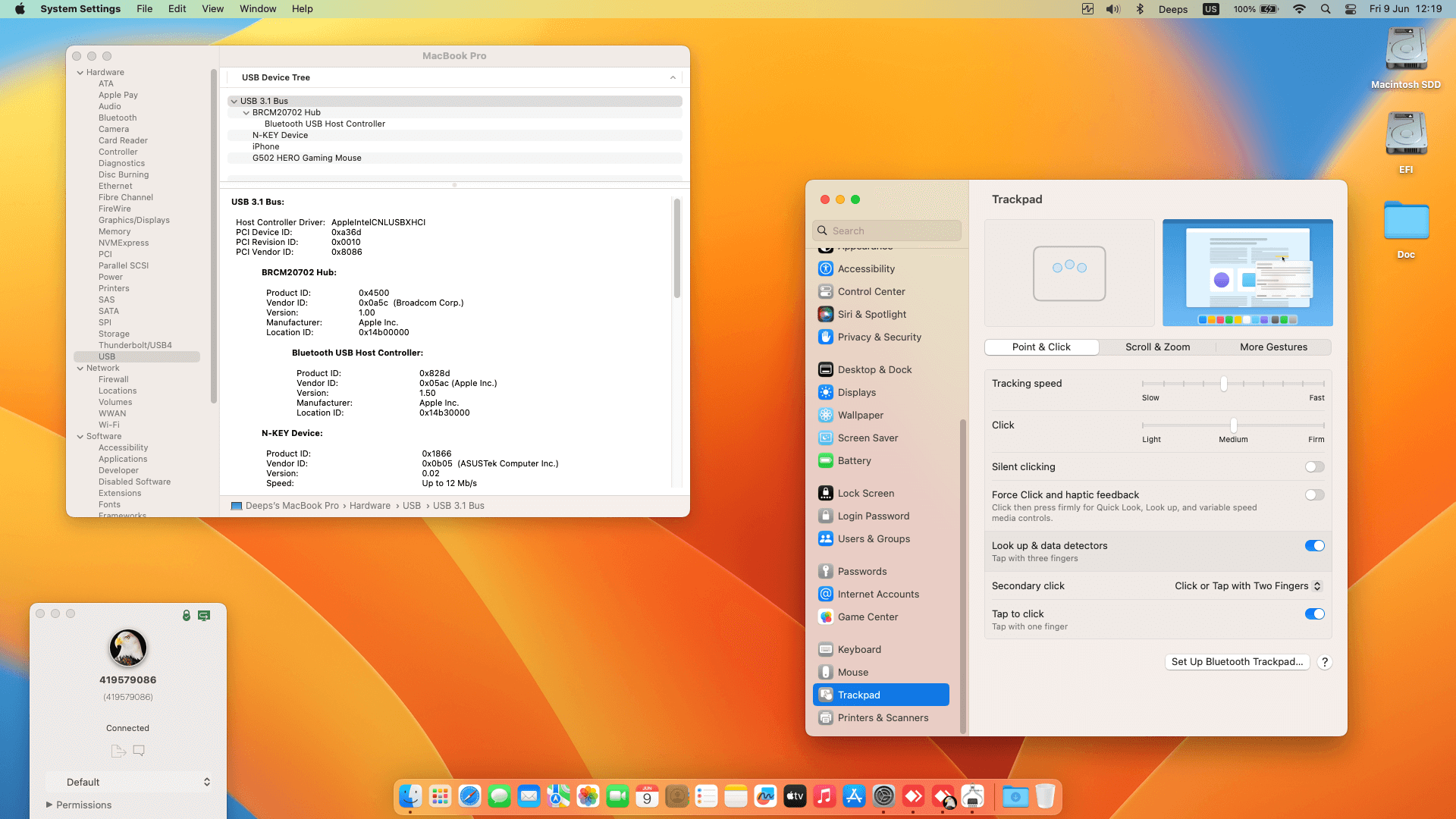
Task: Click the Bluetooth icon in menu bar
Action: point(1139,9)
